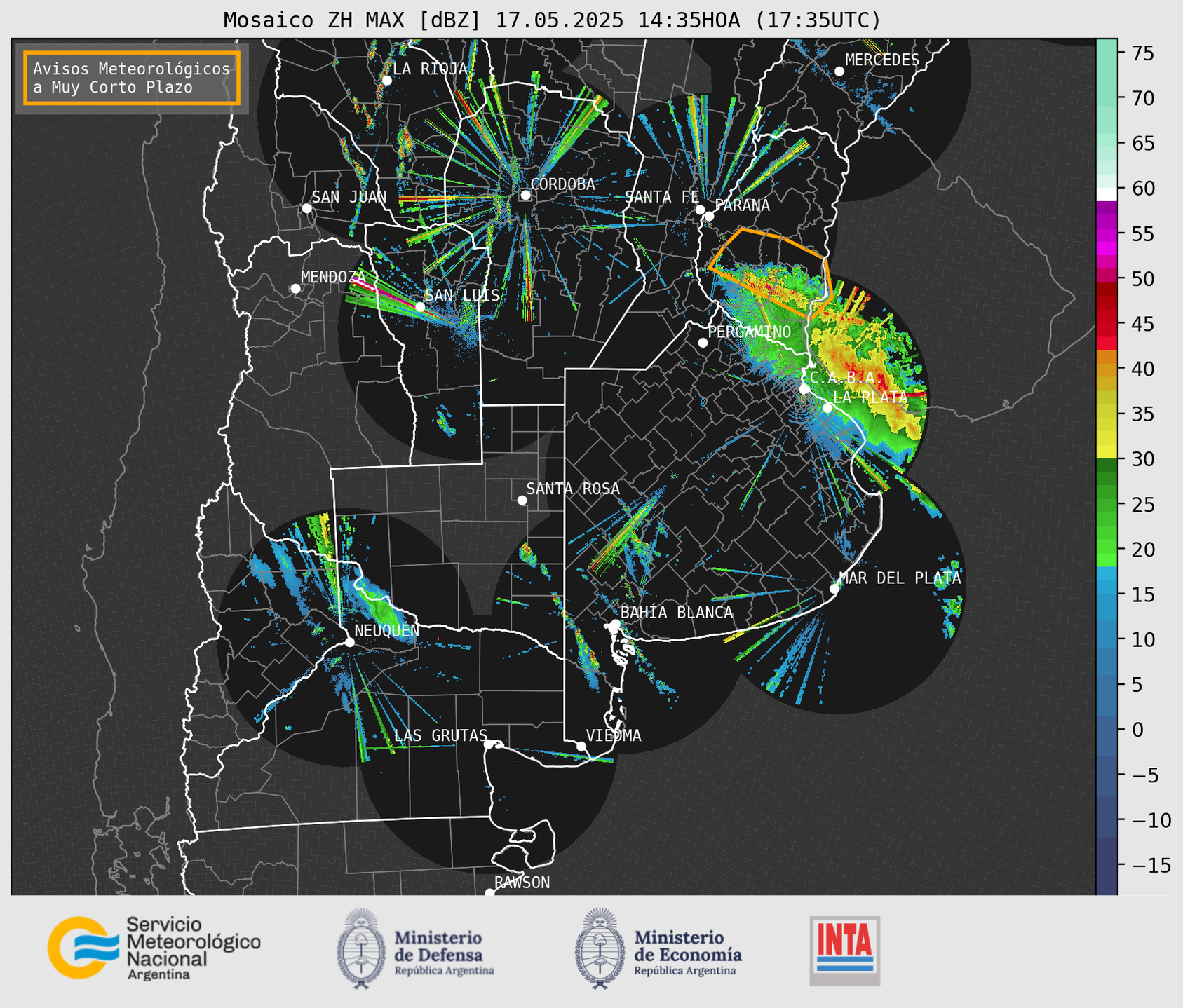Click the Servicio Meteorológico Nacional logo

(x=154, y=948)
